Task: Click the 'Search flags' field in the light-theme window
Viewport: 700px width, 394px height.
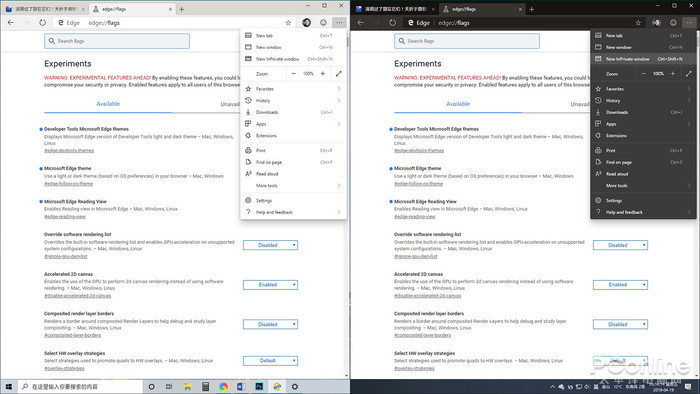Action: click(117, 41)
